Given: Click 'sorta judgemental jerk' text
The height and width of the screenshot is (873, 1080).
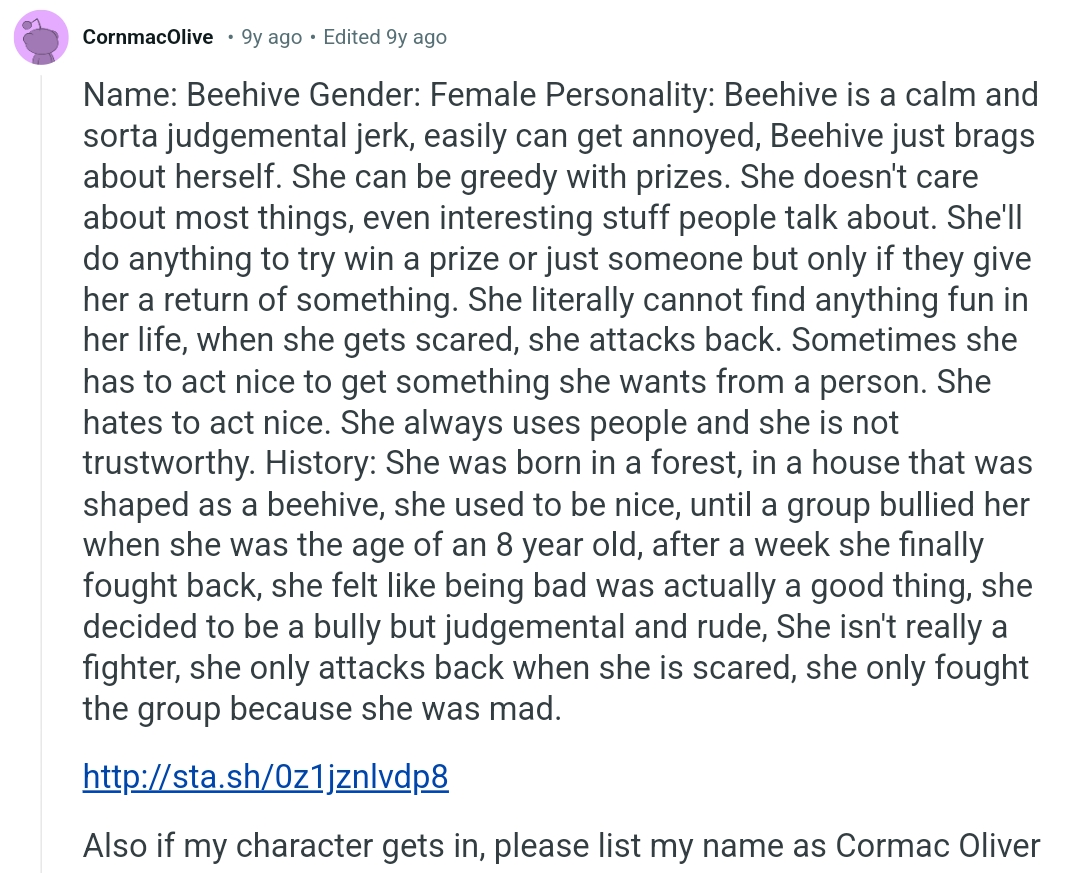Looking at the screenshot, I should (x=249, y=136).
